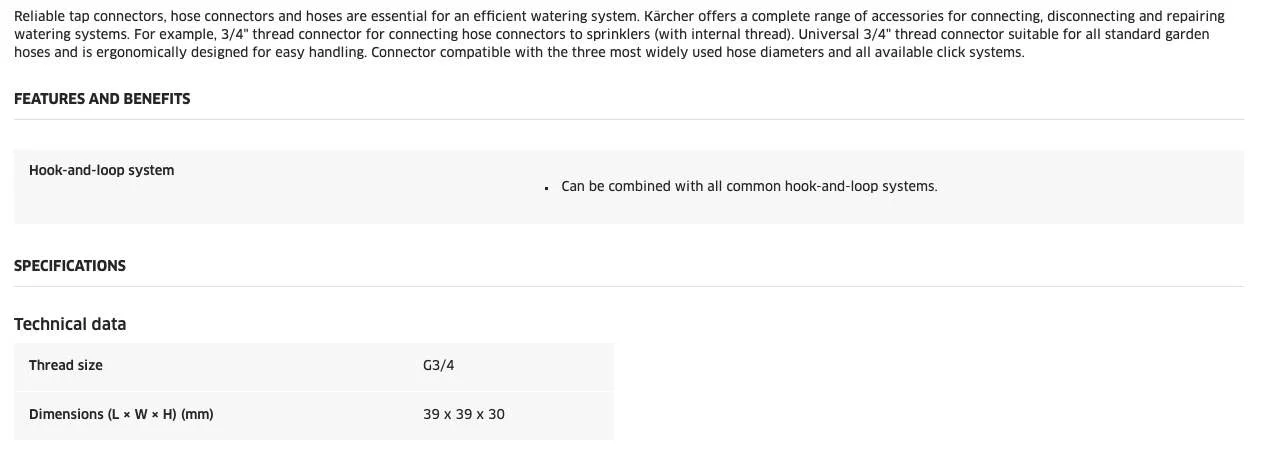The image size is (1262, 474).
Task: Select the Hook-and-loop system feature title
Action: [x=102, y=170]
